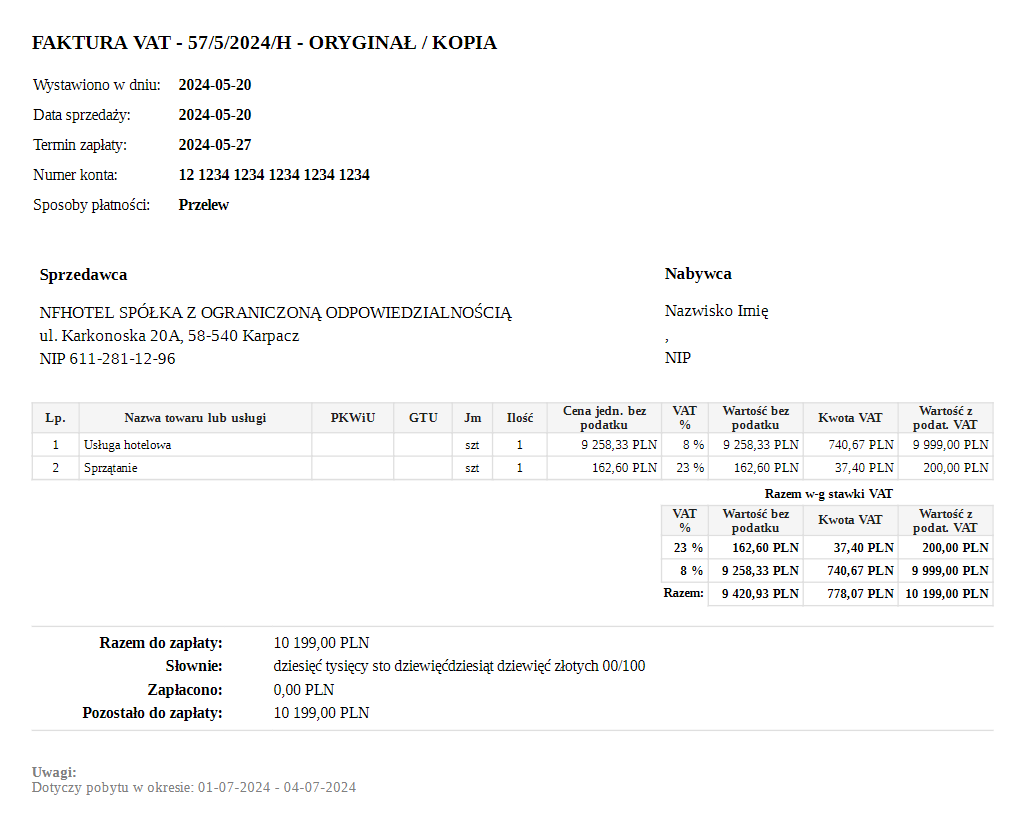Select the 'Usługa hotelowa' item name
This screenshot has width=1025, height=829.
pos(127,445)
